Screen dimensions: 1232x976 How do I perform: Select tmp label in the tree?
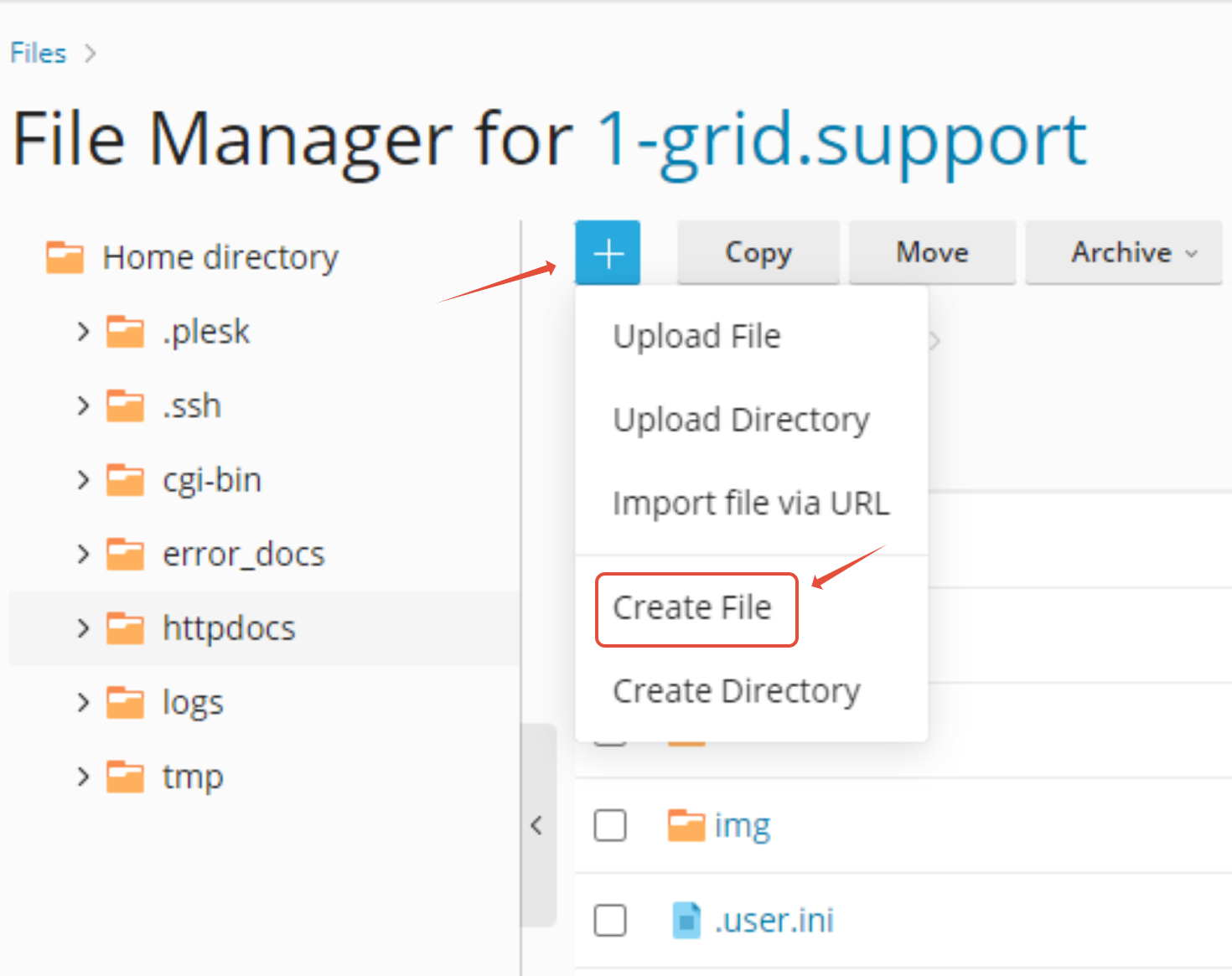pos(193,777)
